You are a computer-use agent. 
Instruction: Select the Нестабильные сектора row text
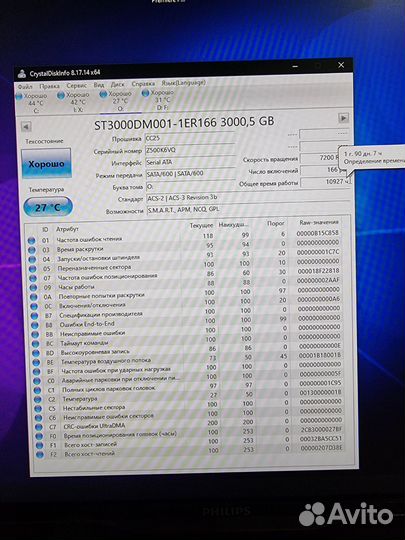pyautogui.click(x=94, y=408)
